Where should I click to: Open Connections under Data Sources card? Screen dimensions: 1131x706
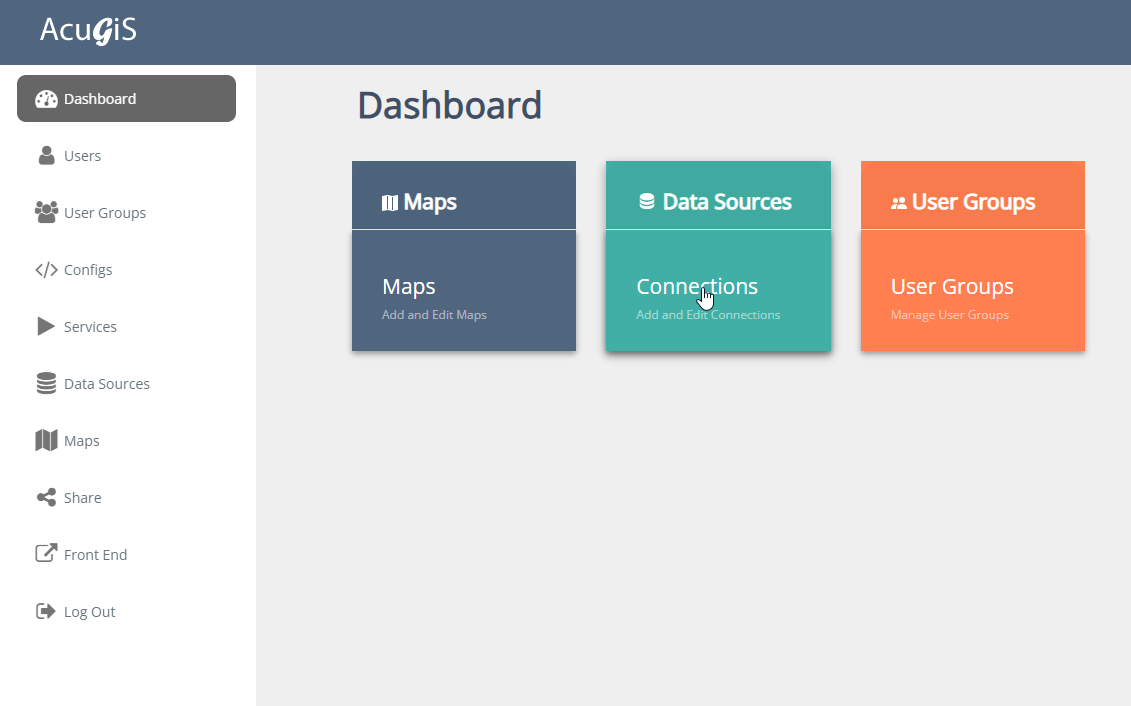click(x=697, y=287)
